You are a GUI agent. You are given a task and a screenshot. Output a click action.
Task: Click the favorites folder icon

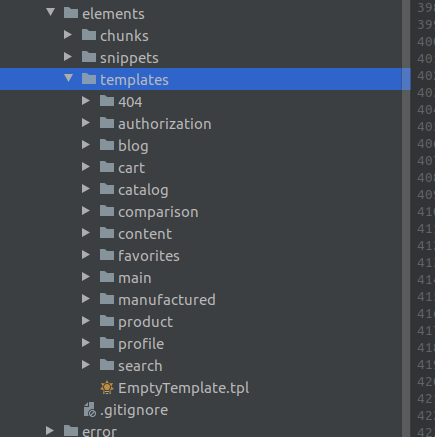(x=107, y=255)
